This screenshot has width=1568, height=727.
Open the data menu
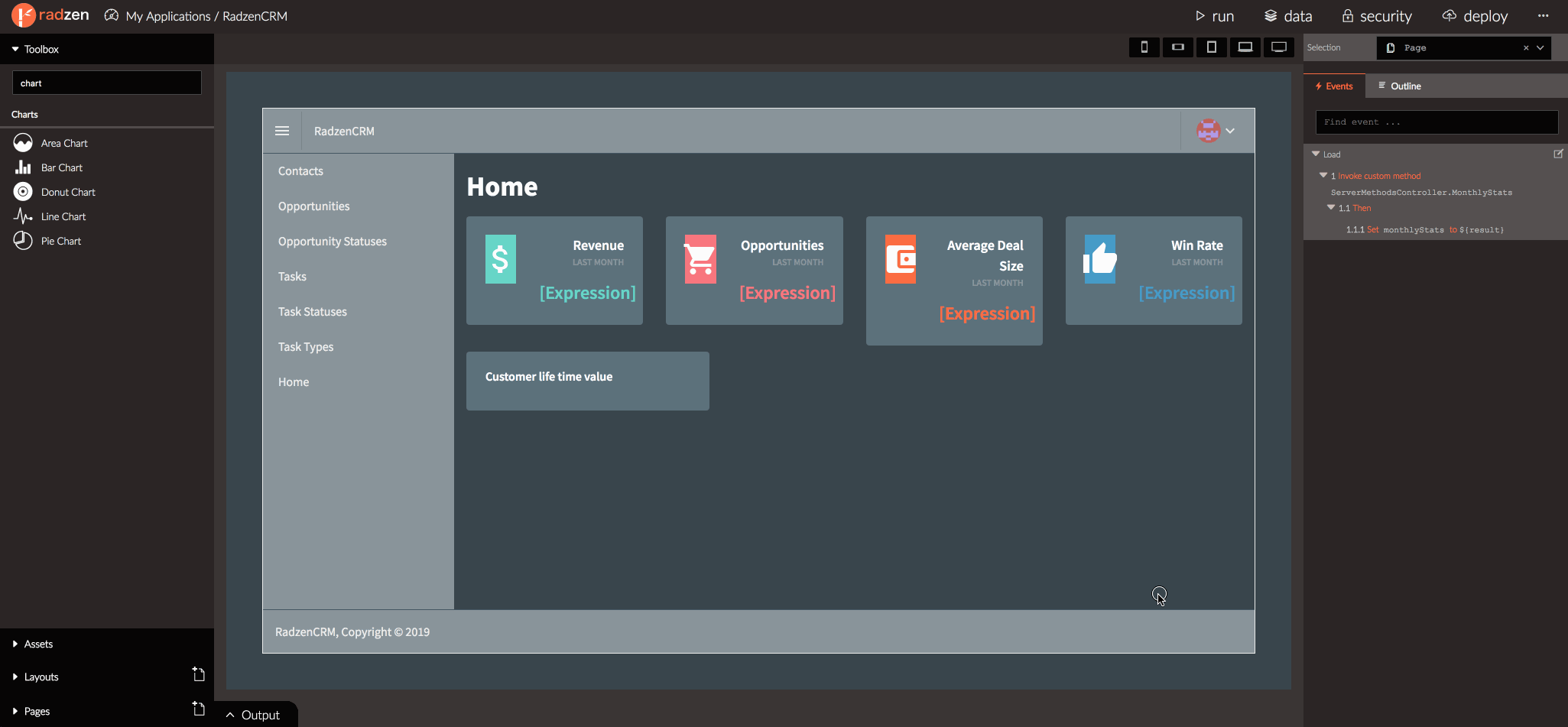point(1287,16)
